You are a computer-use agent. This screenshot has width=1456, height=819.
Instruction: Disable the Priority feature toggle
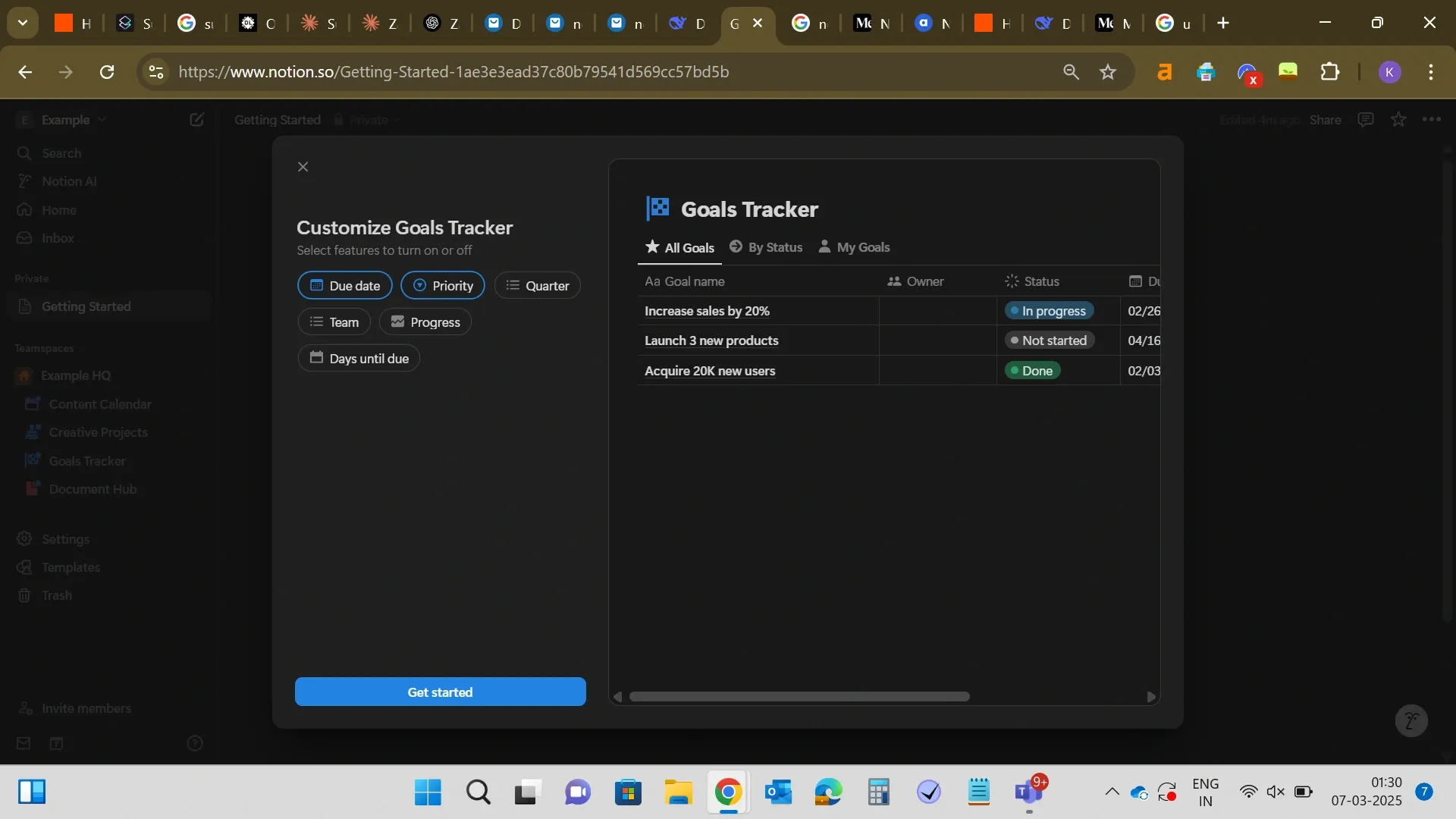point(442,285)
